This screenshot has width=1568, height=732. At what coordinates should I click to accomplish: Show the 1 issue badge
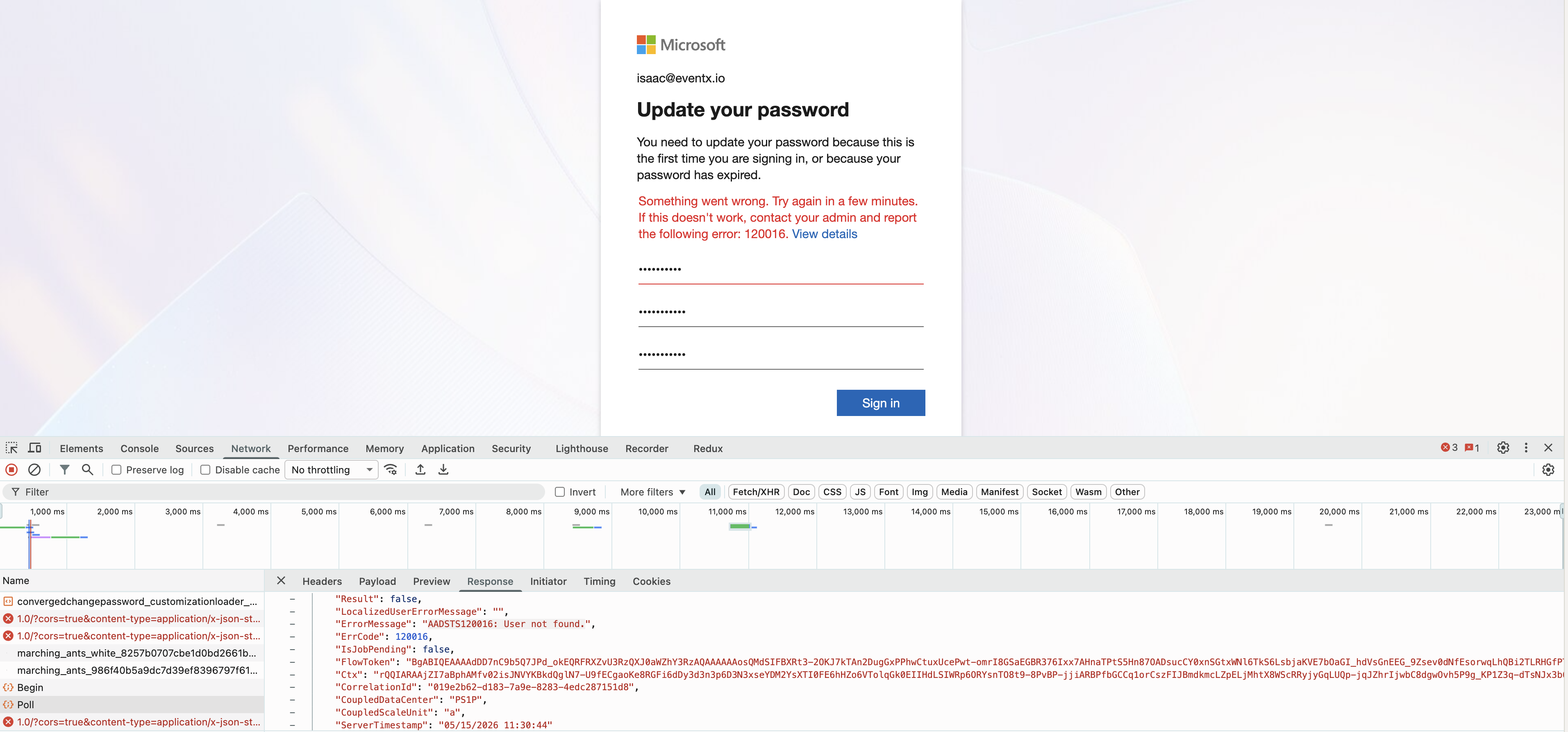(x=1472, y=448)
